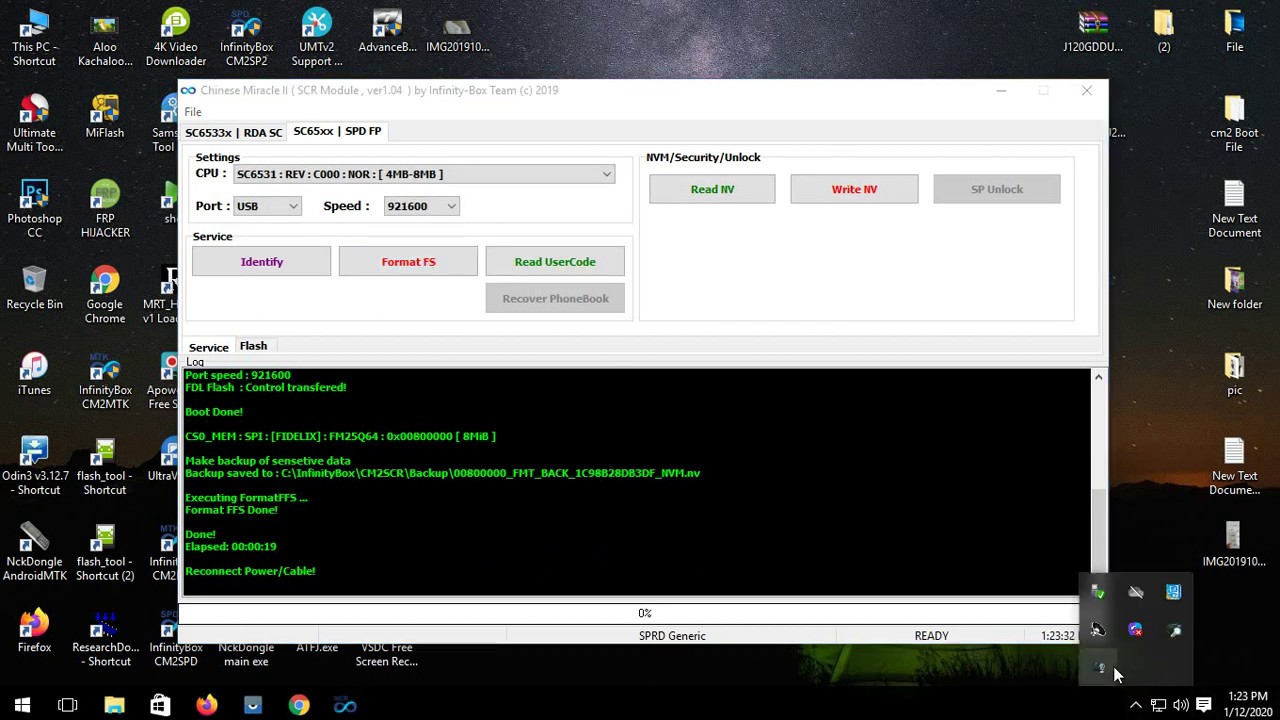The height and width of the screenshot is (720, 1280).
Task: Click the Chrome icon in the taskbar
Action: point(299,705)
